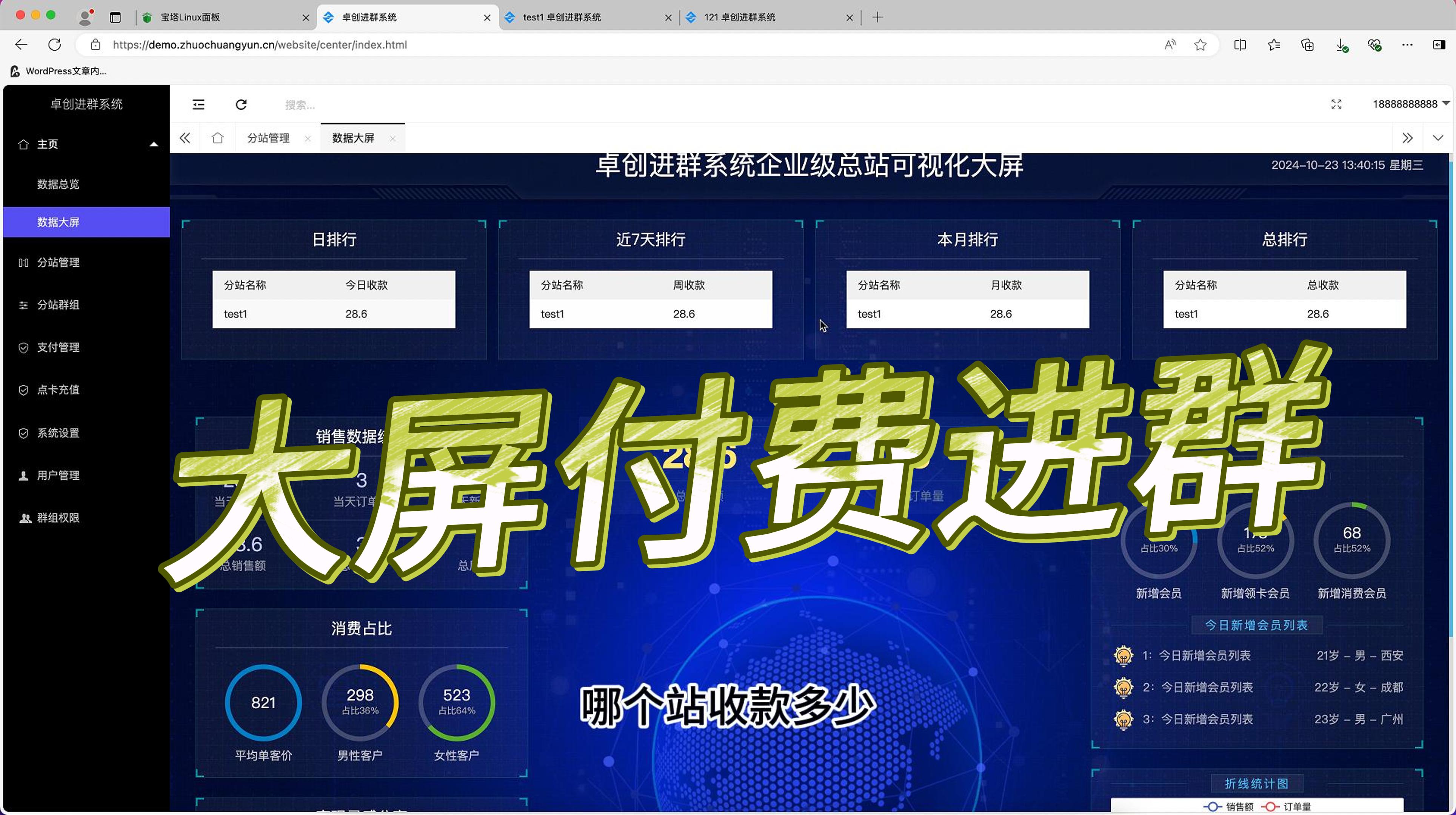1456x815 pixels.
Task: Open a new browser tab with plus
Action: click(x=877, y=17)
